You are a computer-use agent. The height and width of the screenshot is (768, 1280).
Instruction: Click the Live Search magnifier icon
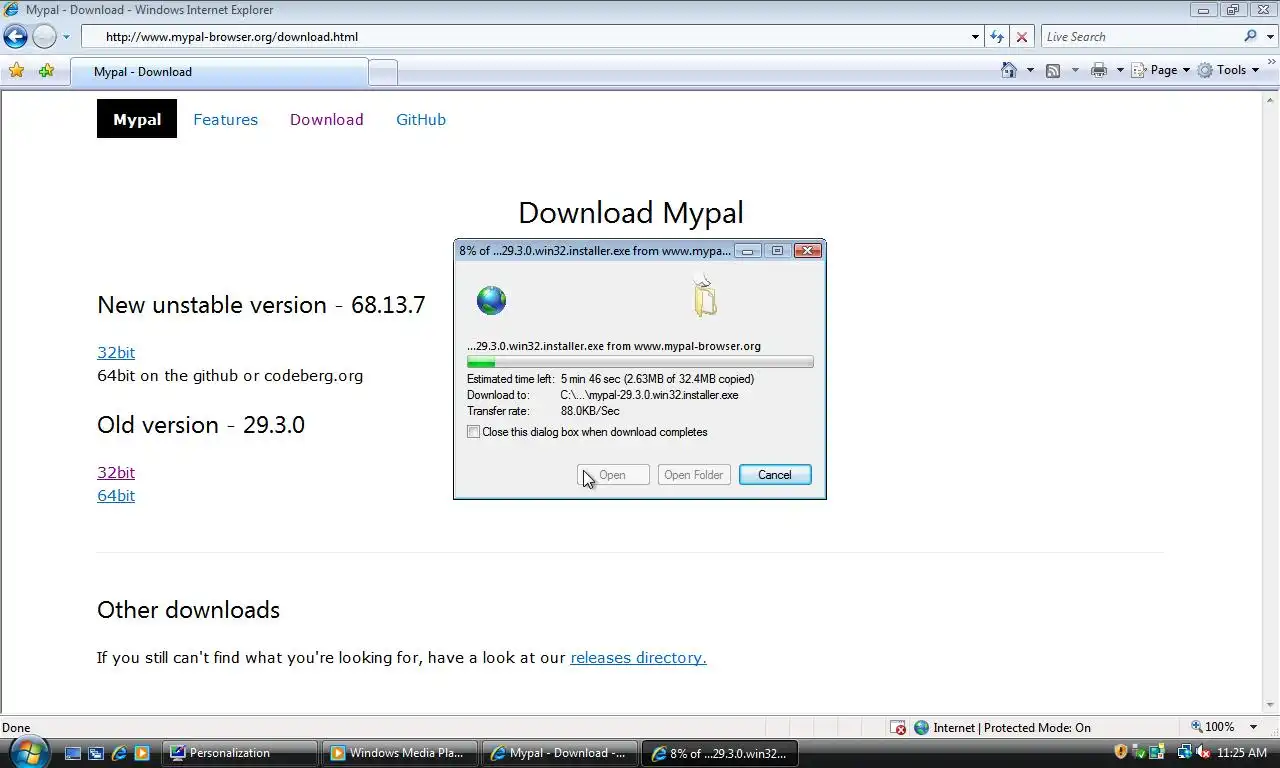click(x=1250, y=37)
